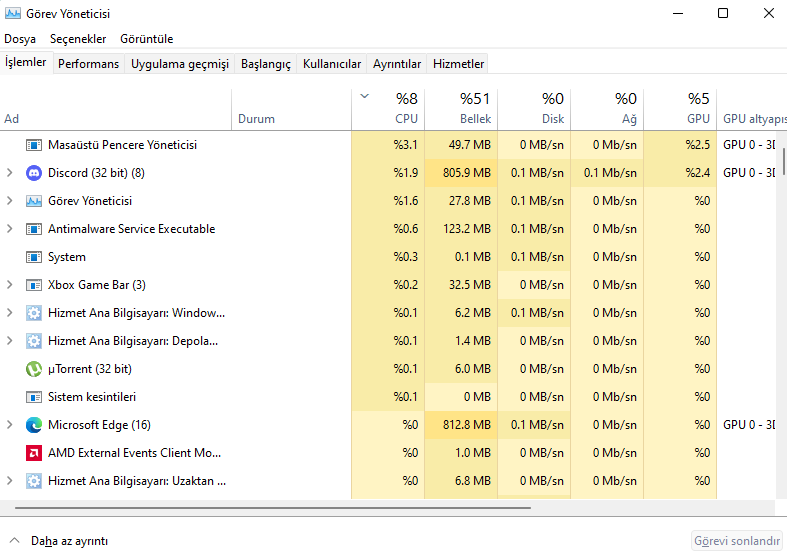This screenshot has height=559, width=787.
Task: Switch to the Uygulama geçmişi tab
Action: point(180,64)
